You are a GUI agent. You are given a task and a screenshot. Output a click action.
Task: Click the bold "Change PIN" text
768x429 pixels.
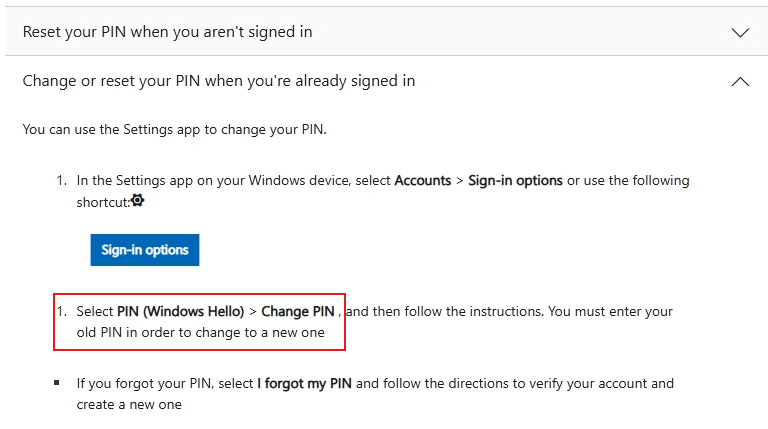click(x=298, y=311)
